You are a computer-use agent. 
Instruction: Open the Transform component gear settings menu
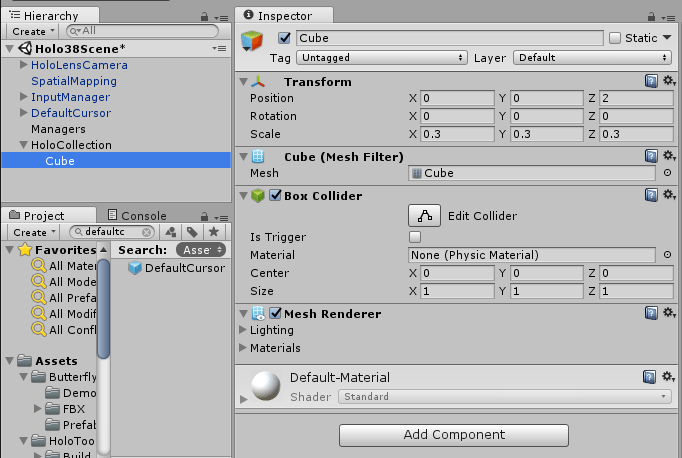668,81
